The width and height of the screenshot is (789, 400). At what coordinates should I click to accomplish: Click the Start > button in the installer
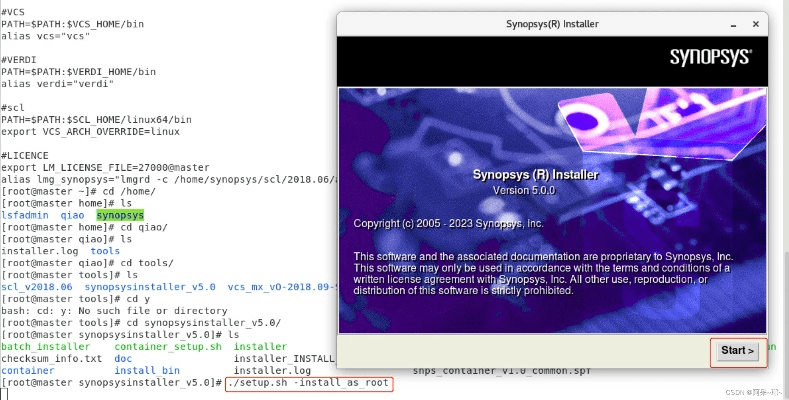pos(738,351)
